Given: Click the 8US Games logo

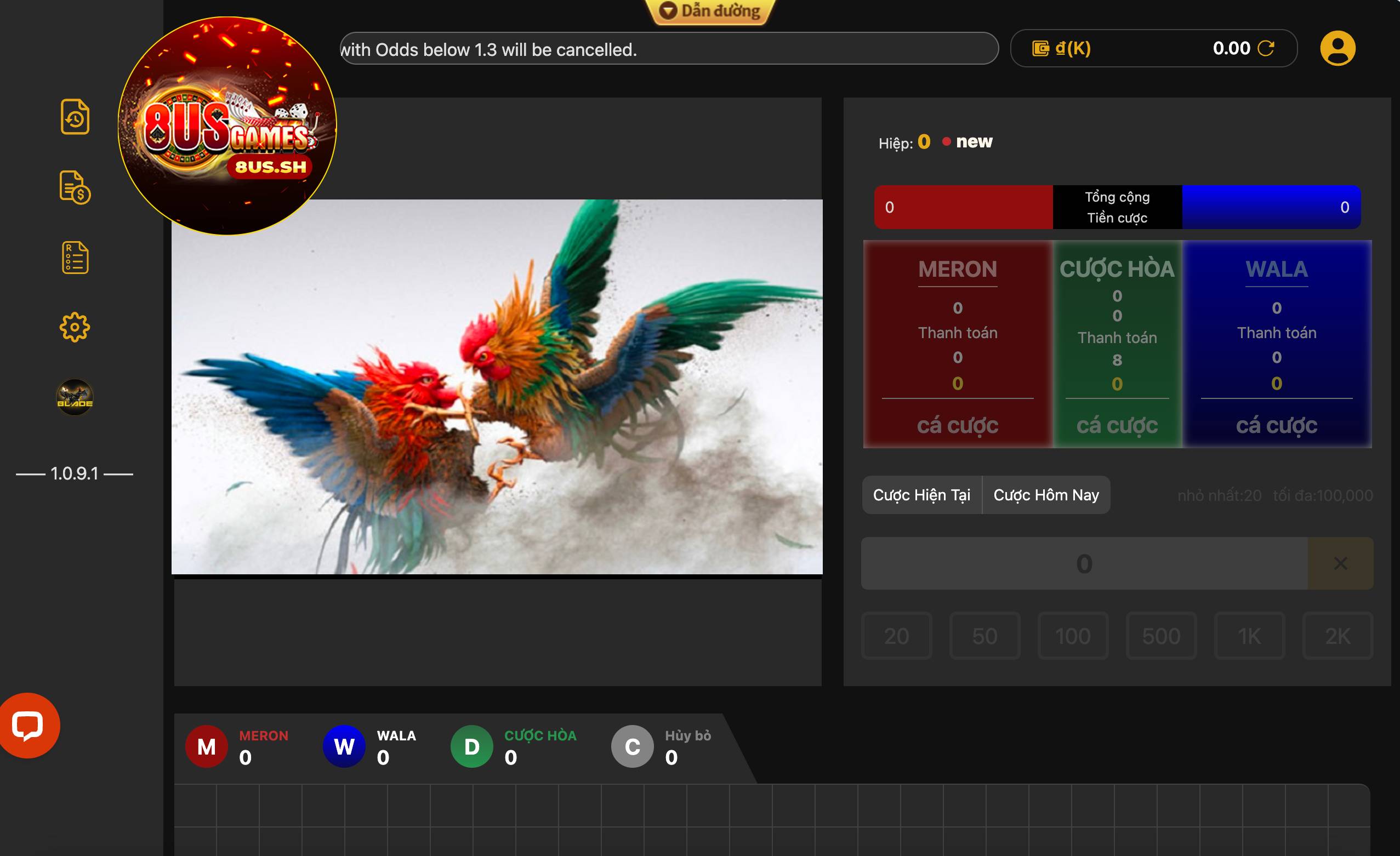Looking at the screenshot, I should point(227,125).
